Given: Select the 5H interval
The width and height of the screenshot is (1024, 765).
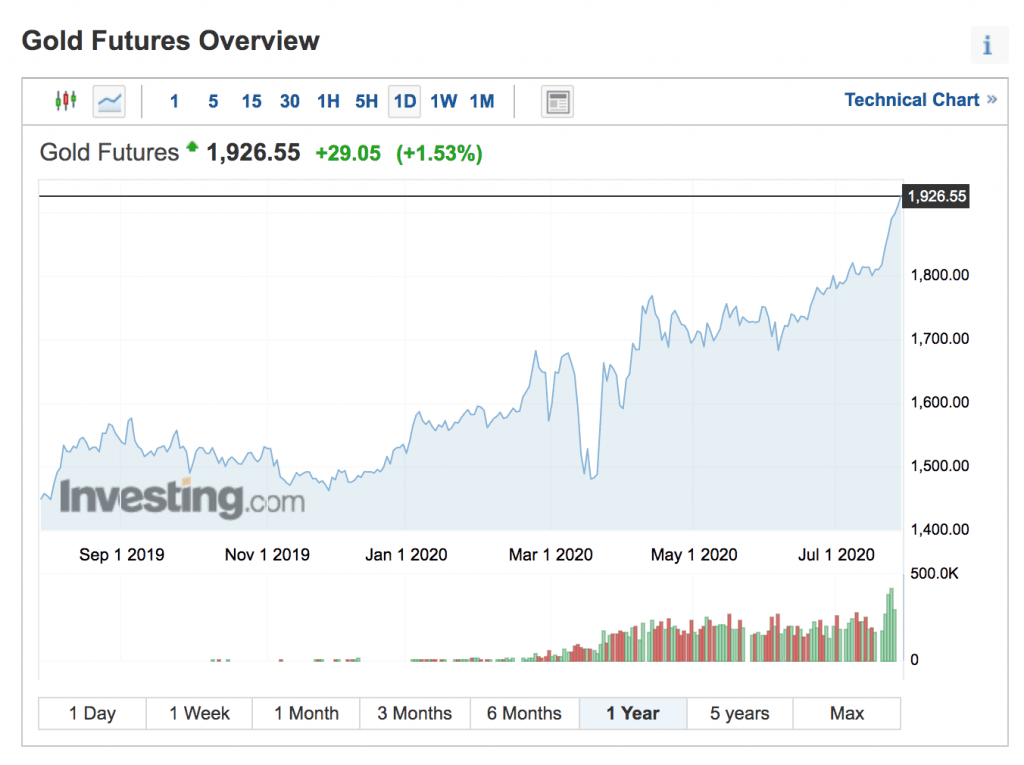Looking at the screenshot, I should 366,101.
